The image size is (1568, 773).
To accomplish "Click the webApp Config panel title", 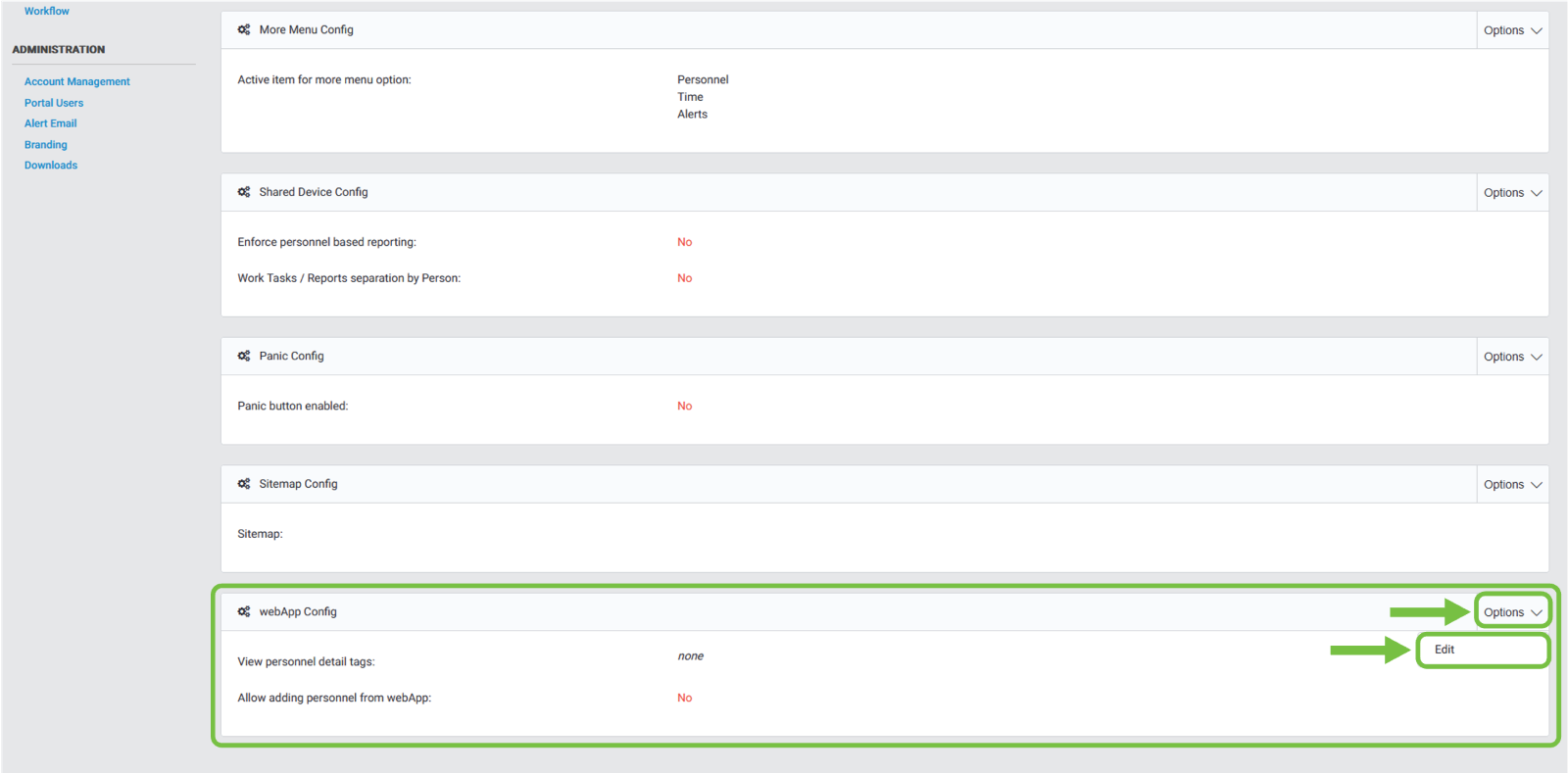I will 298,611.
